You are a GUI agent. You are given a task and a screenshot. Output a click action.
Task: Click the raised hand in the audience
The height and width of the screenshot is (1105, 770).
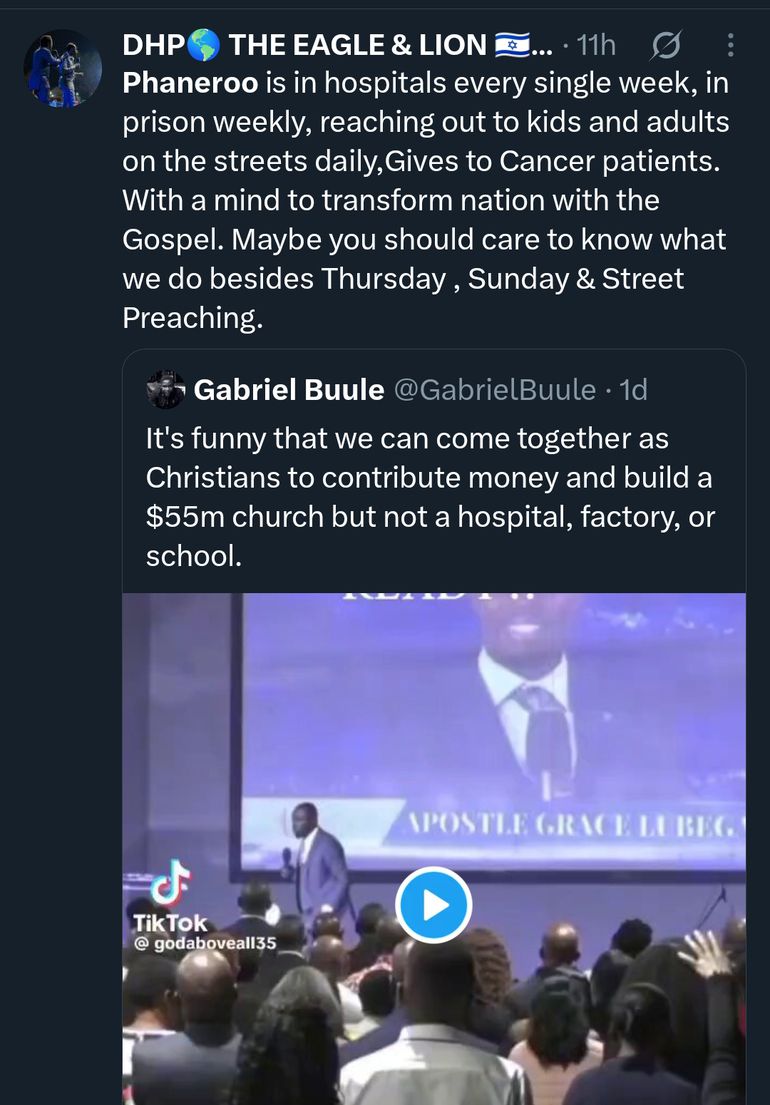point(710,954)
